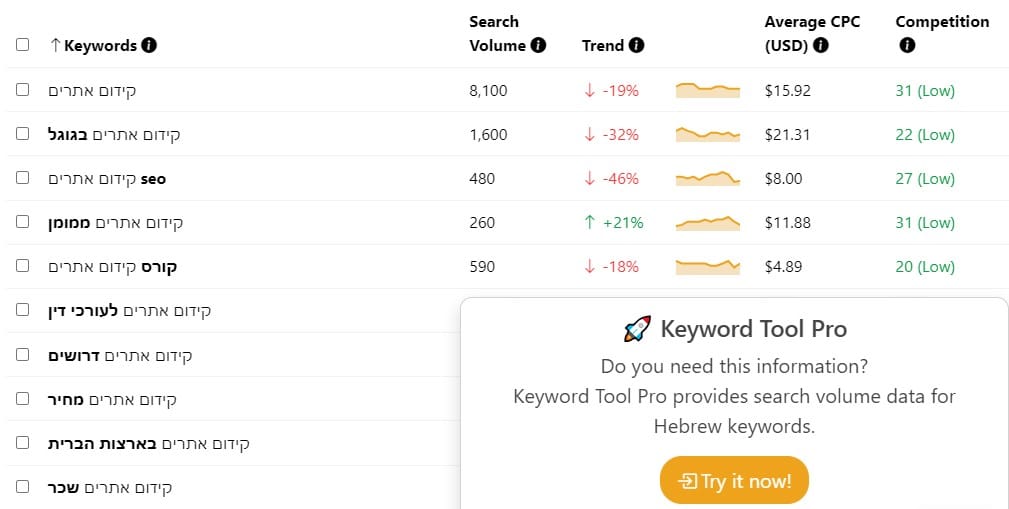Click the Trend column header label

point(603,45)
